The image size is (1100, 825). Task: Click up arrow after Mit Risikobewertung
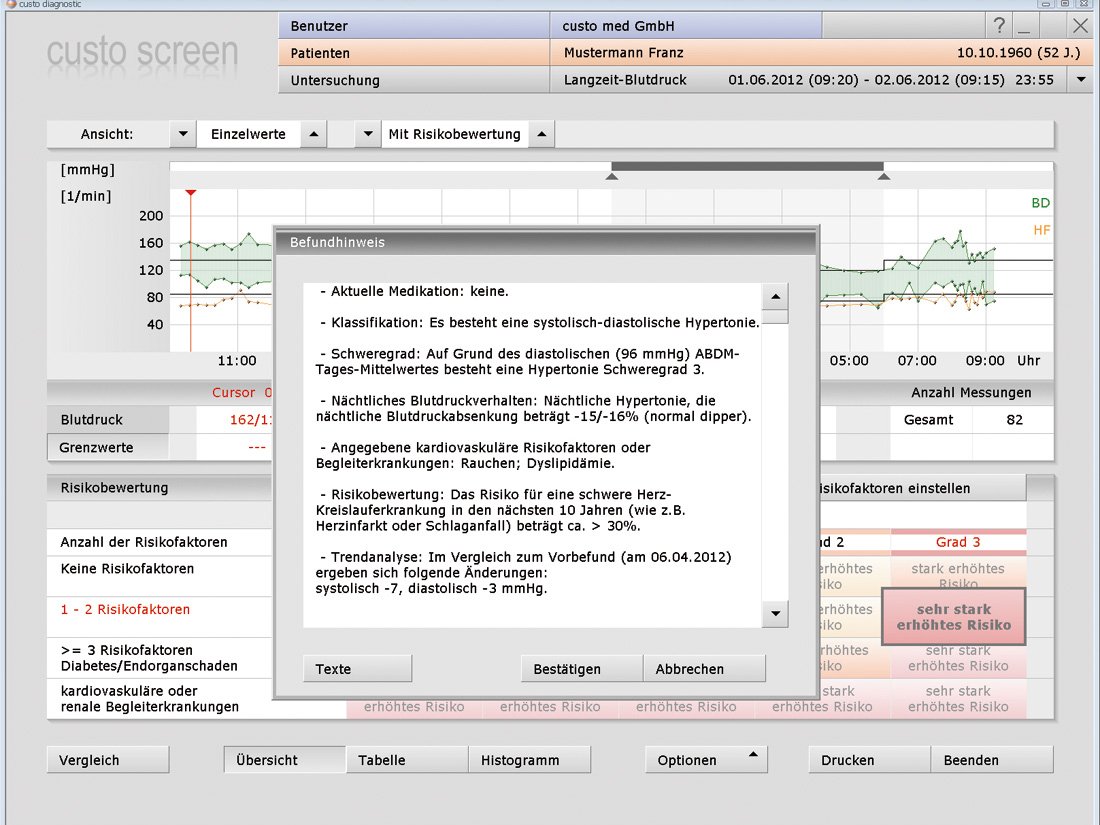(541, 134)
